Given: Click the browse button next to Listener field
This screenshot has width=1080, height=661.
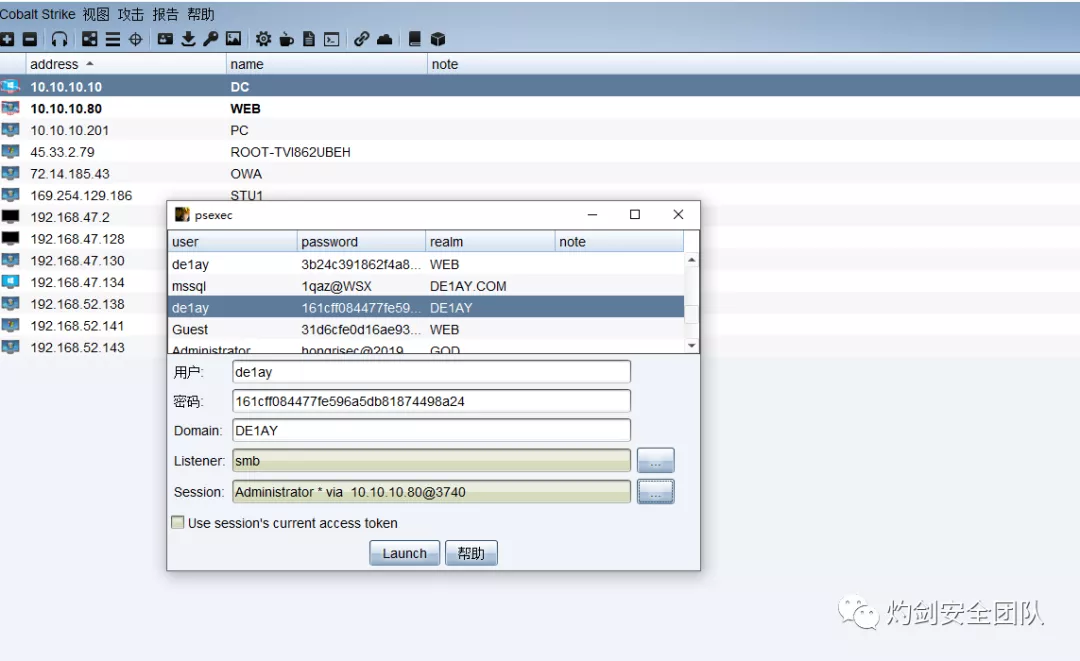Looking at the screenshot, I should (655, 460).
